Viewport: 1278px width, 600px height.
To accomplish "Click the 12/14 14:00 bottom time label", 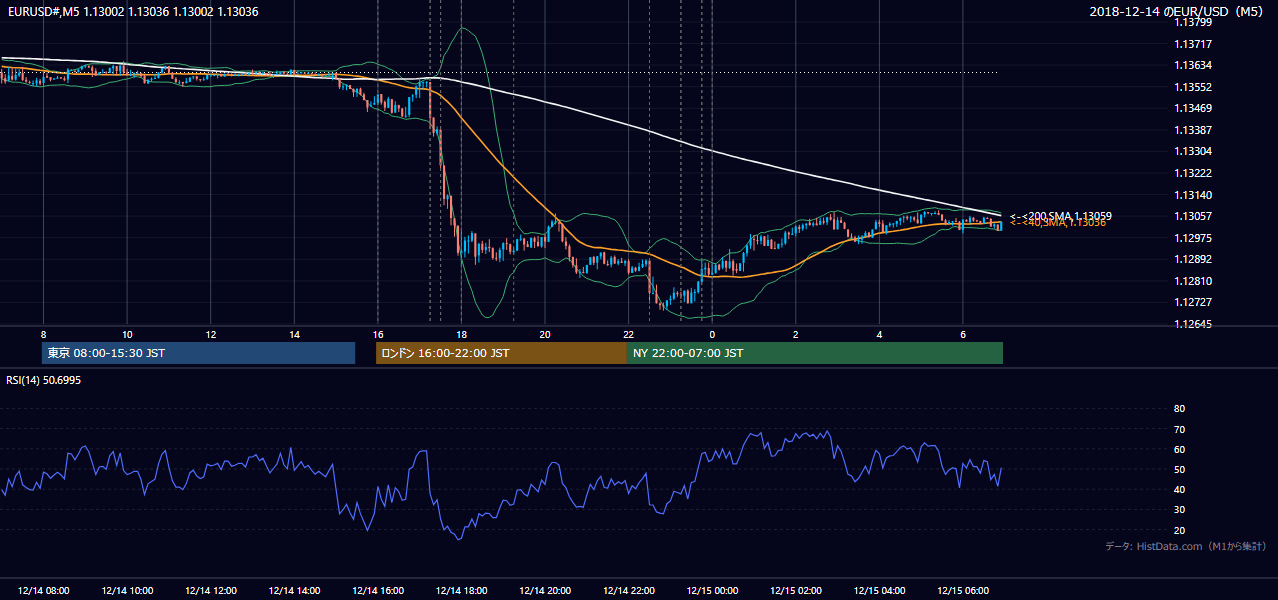I will pyautogui.click(x=294, y=591).
